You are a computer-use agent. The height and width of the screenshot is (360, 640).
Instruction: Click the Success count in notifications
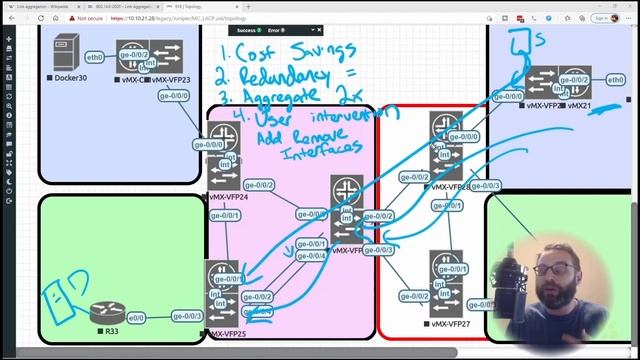click(x=249, y=30)
